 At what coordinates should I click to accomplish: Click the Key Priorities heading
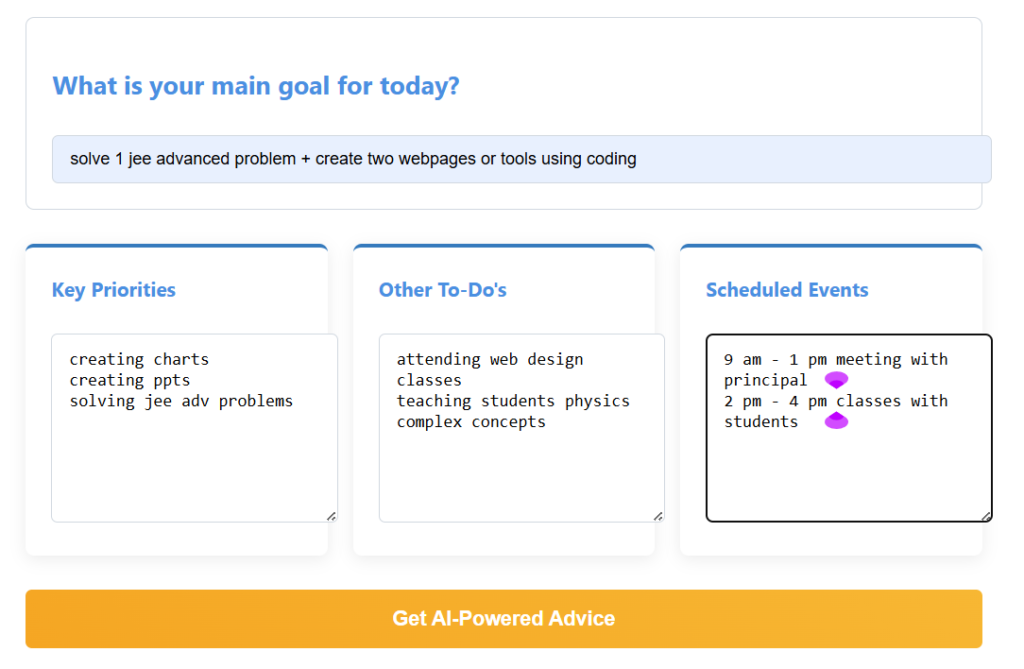pos(114,290)
